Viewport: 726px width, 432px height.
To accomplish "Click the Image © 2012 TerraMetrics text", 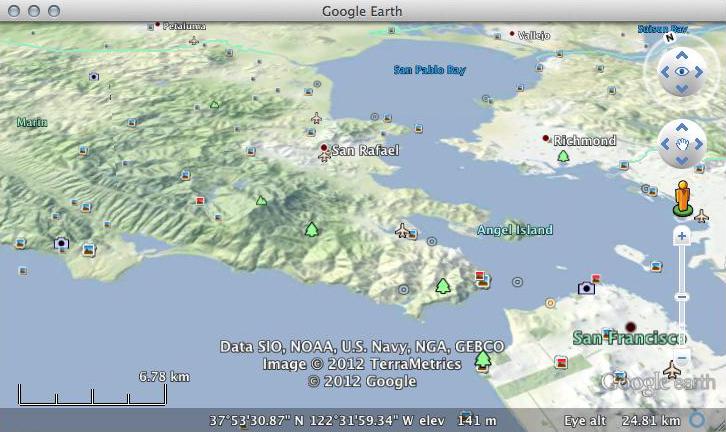I will 362,364.
